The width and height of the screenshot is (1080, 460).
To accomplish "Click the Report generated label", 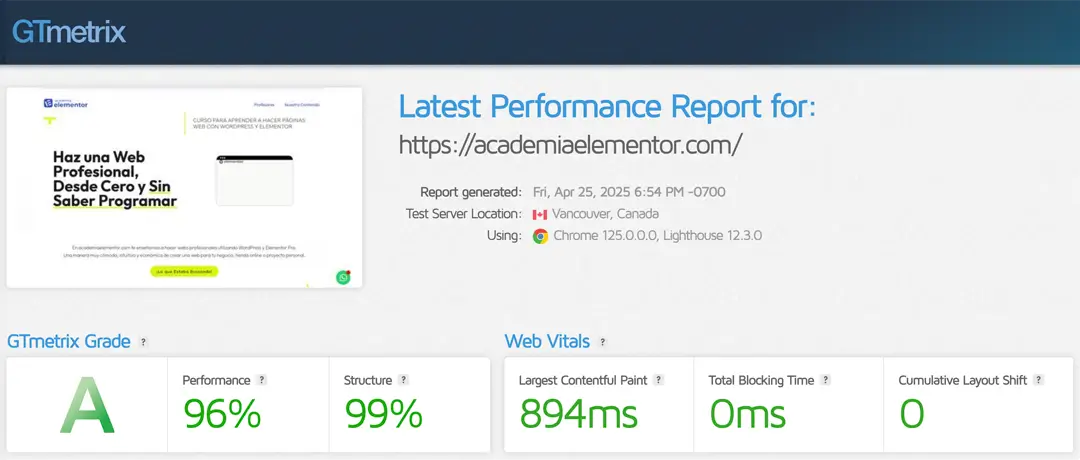I will 471,192.
